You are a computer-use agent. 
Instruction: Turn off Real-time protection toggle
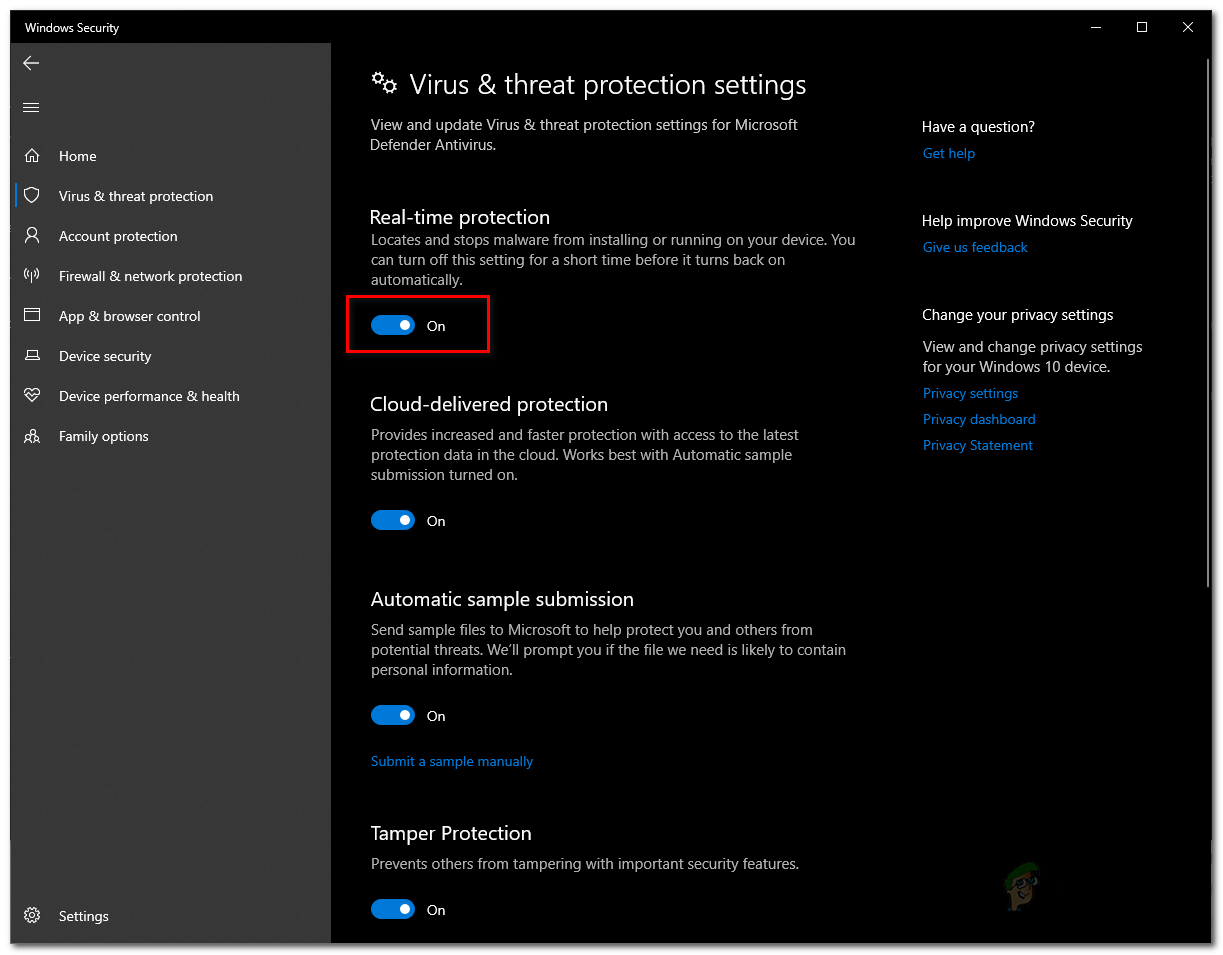click(x=393, y=326)
